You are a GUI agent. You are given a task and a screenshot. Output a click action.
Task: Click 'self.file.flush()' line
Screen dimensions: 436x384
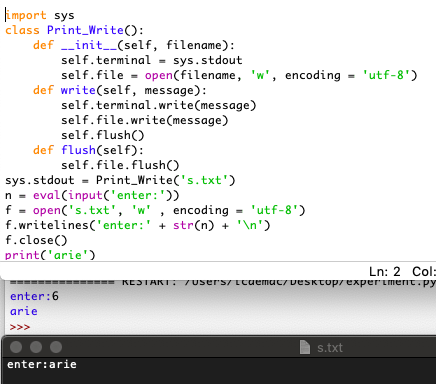point(120,165)
